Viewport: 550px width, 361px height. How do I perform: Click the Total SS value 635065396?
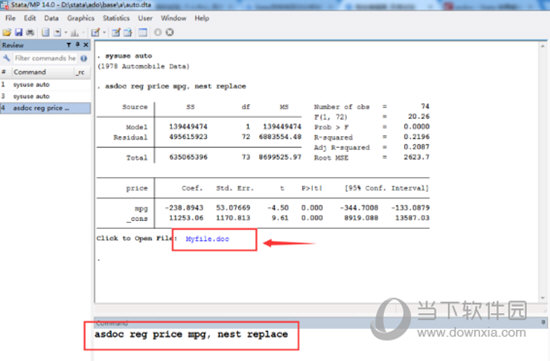188,157
